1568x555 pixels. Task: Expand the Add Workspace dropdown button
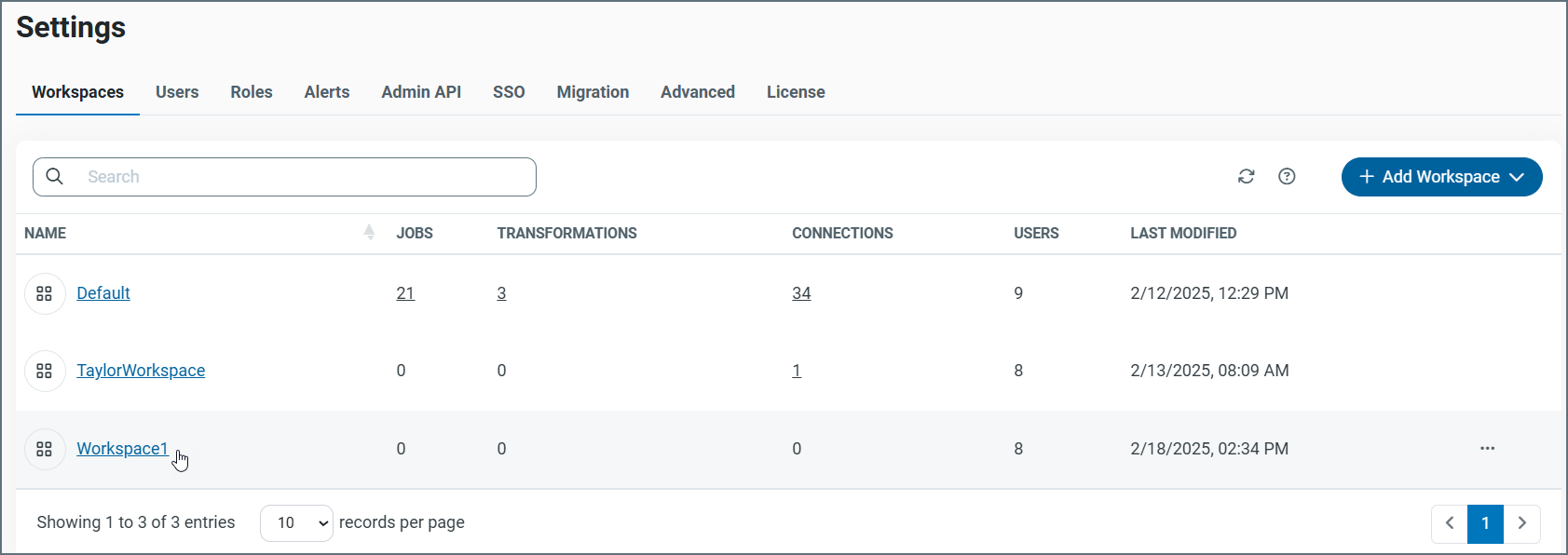pyautogui.click(x=1441, y=177)
